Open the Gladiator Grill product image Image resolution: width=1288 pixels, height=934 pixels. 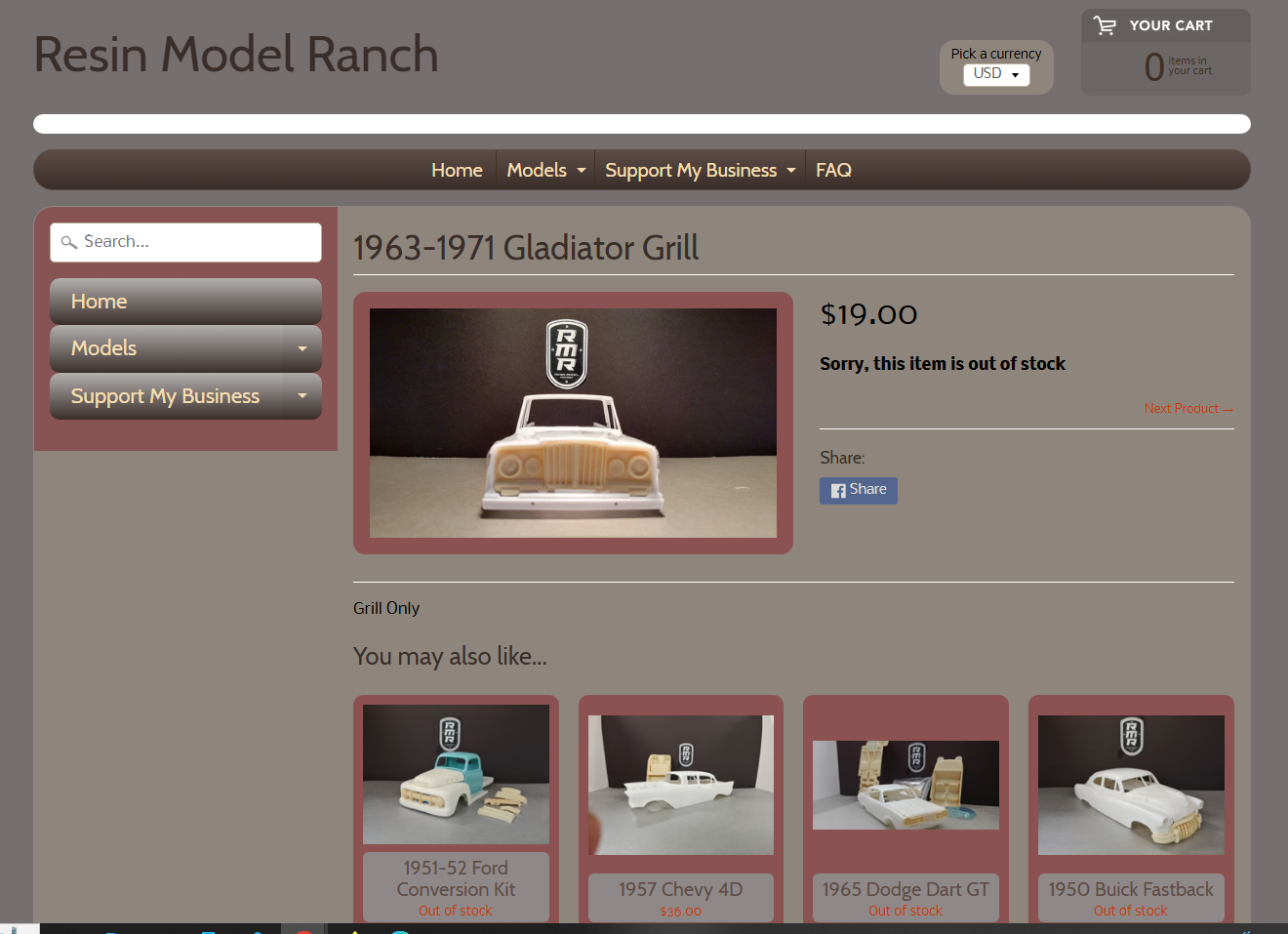tap(573, 423)
